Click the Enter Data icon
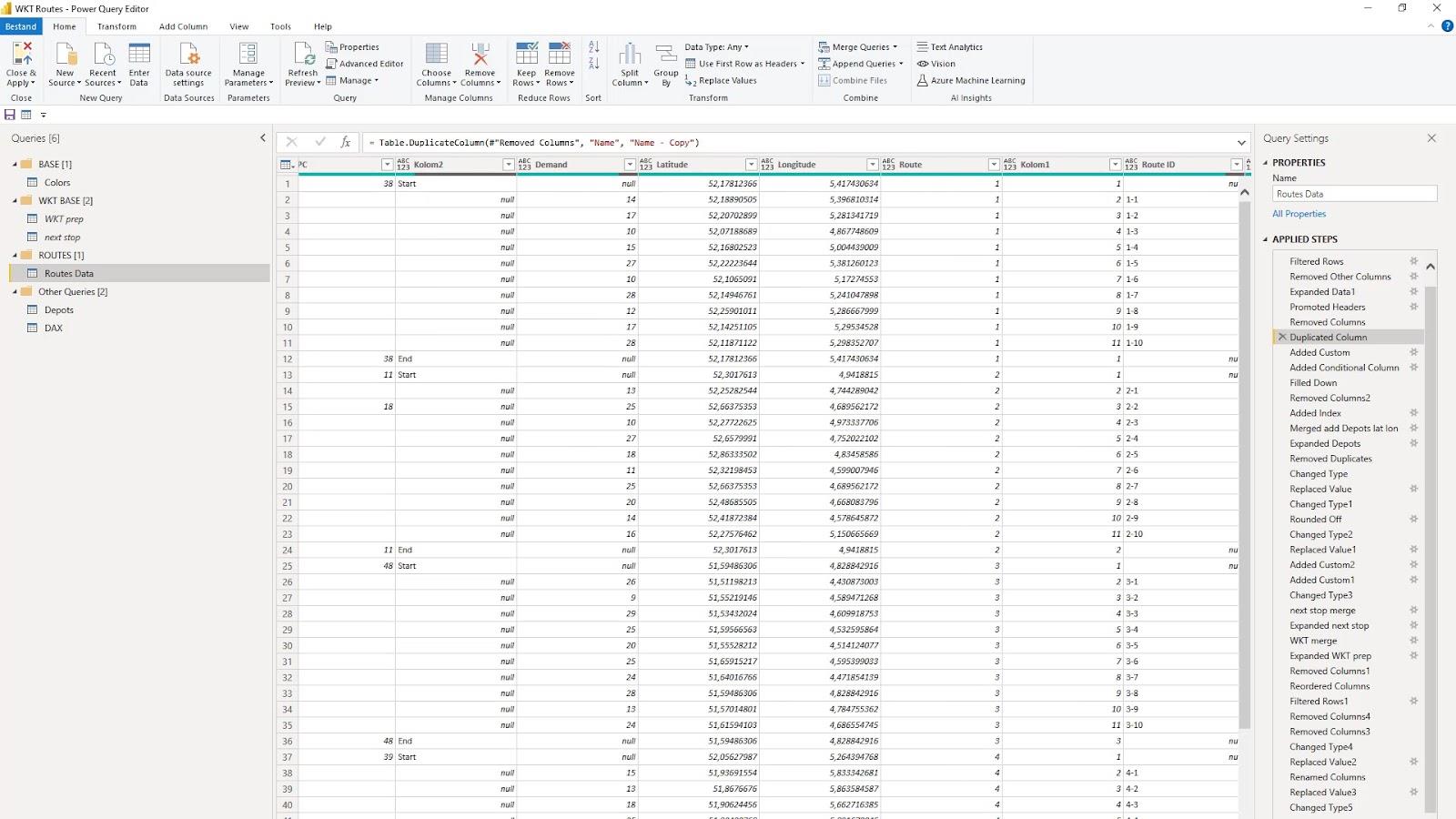 point(139,53)
